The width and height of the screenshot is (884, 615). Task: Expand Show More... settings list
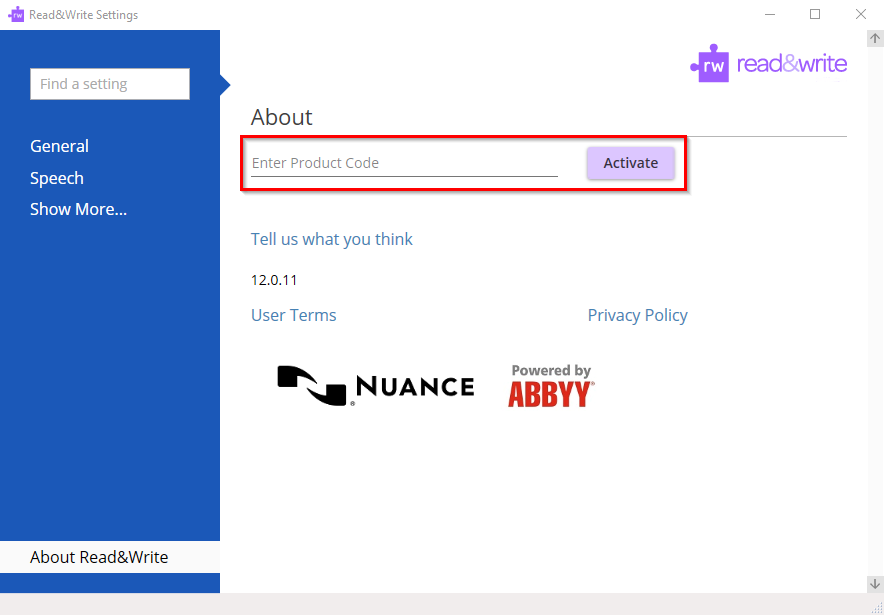click(x=78, y=209)
